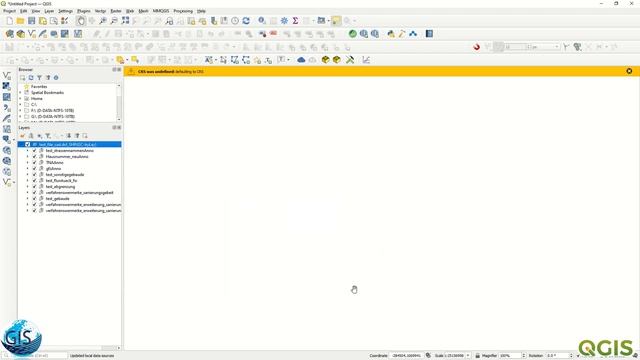
Task: Save the project with the floppy disk icon
Action: point(31,21)
